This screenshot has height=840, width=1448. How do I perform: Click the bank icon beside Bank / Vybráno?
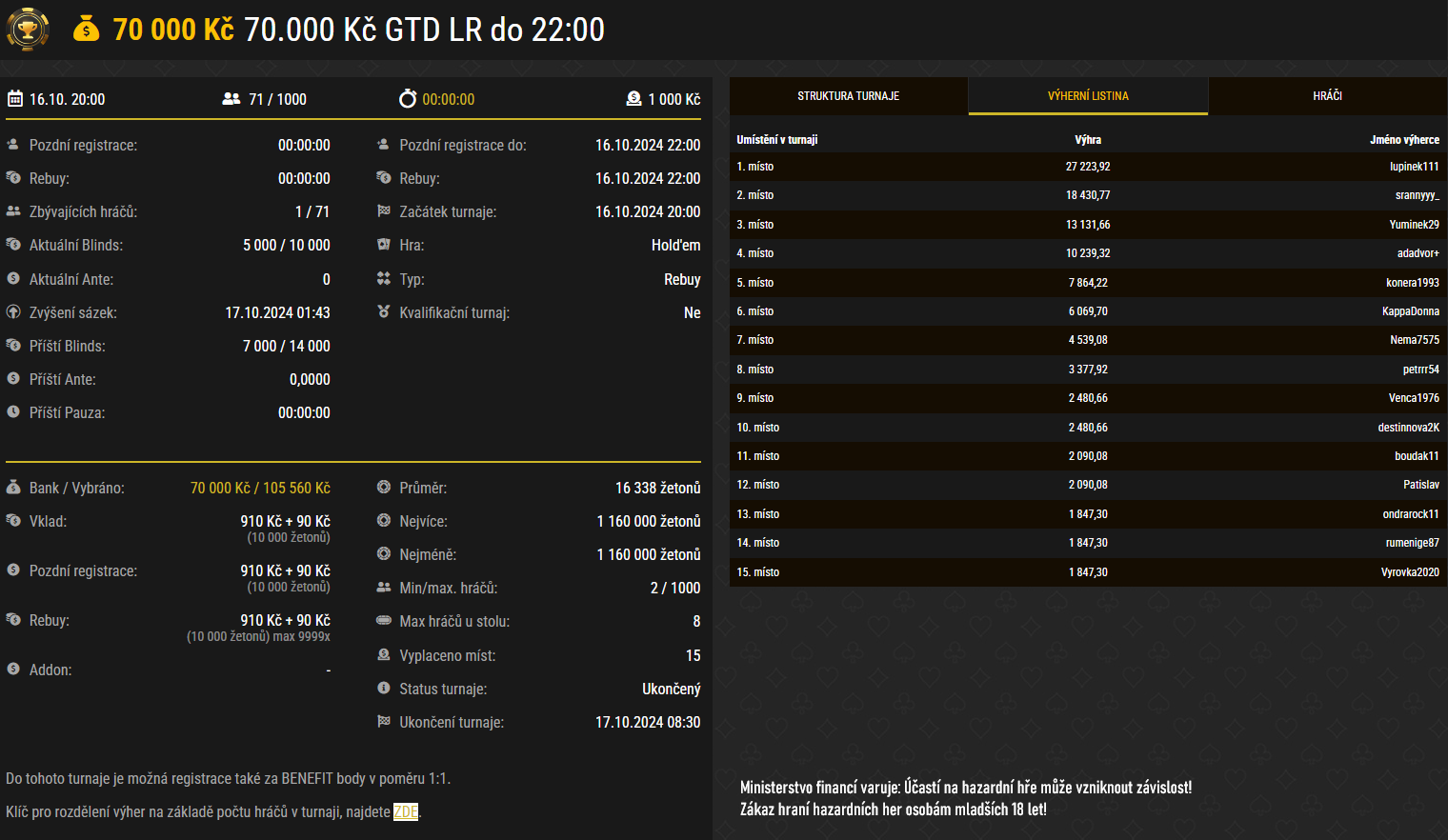(12, 488)
